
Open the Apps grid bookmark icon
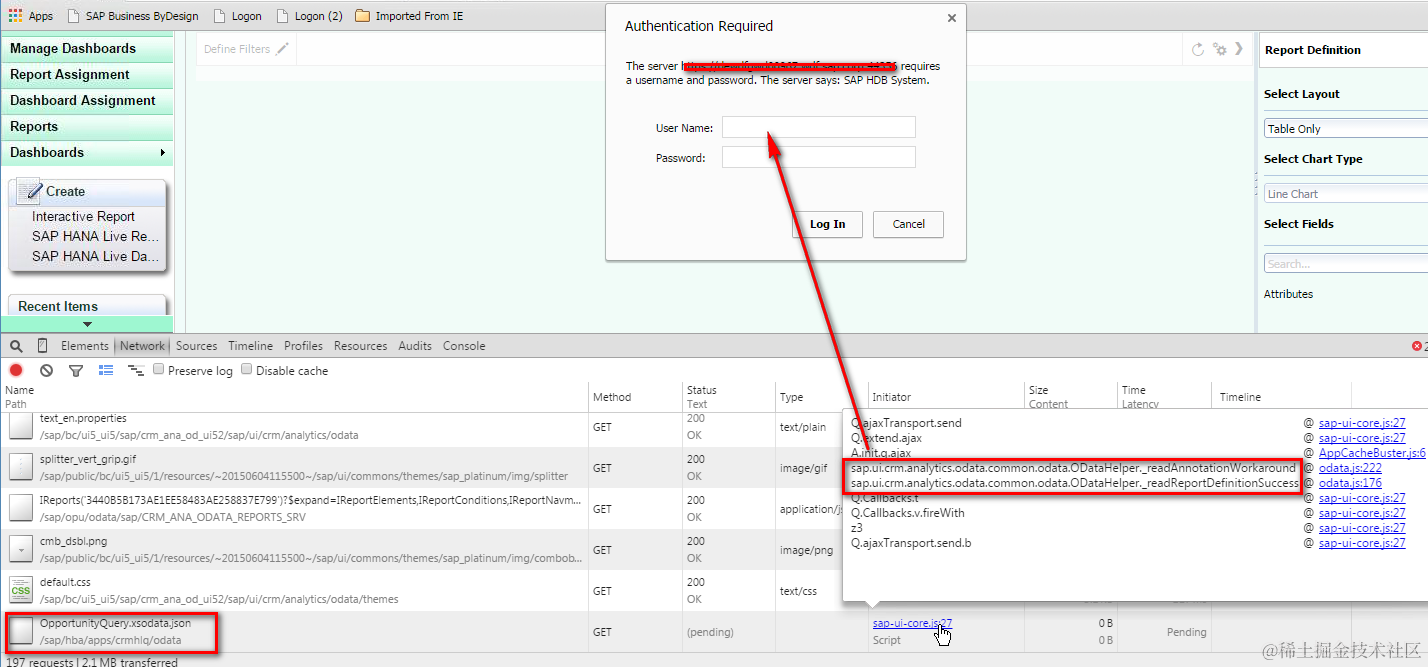pos(15,16)
